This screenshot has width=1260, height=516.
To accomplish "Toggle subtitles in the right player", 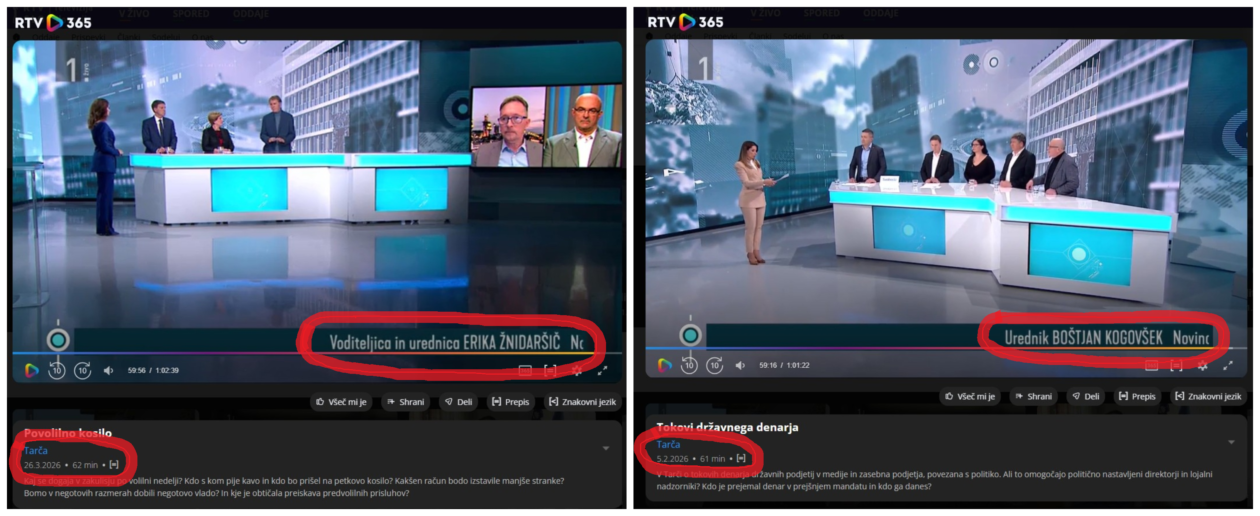I will pos(1151,366).
